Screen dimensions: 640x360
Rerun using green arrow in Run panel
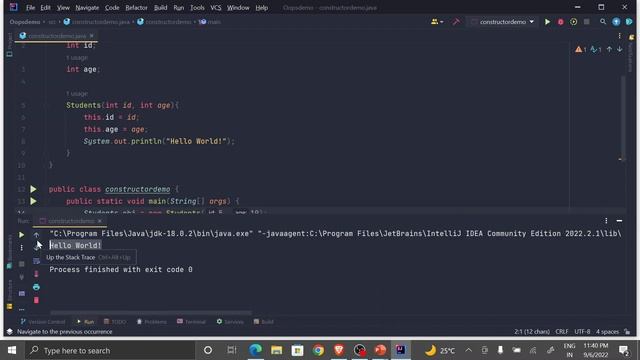point(21,235)
